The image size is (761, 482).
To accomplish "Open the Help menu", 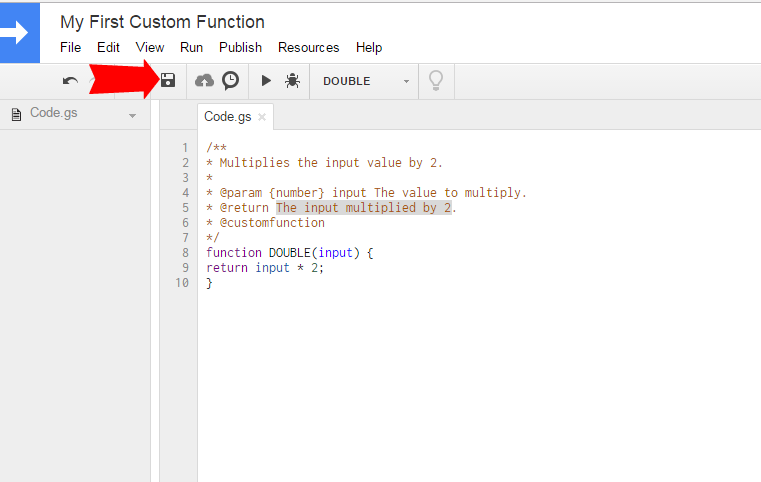I will (369, 47).
